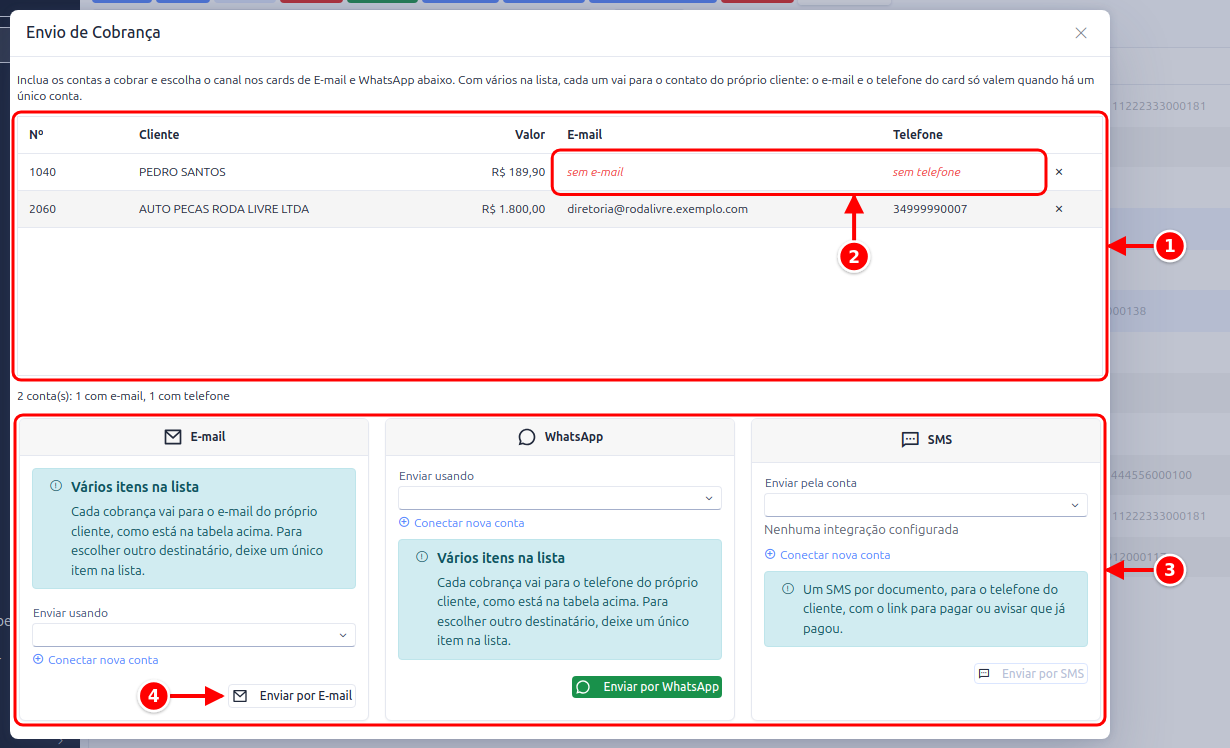Viewport: 1230px width, 748px height.
Task: Close the Envio de Cobrança dialog
Action: pos(1081,33)
